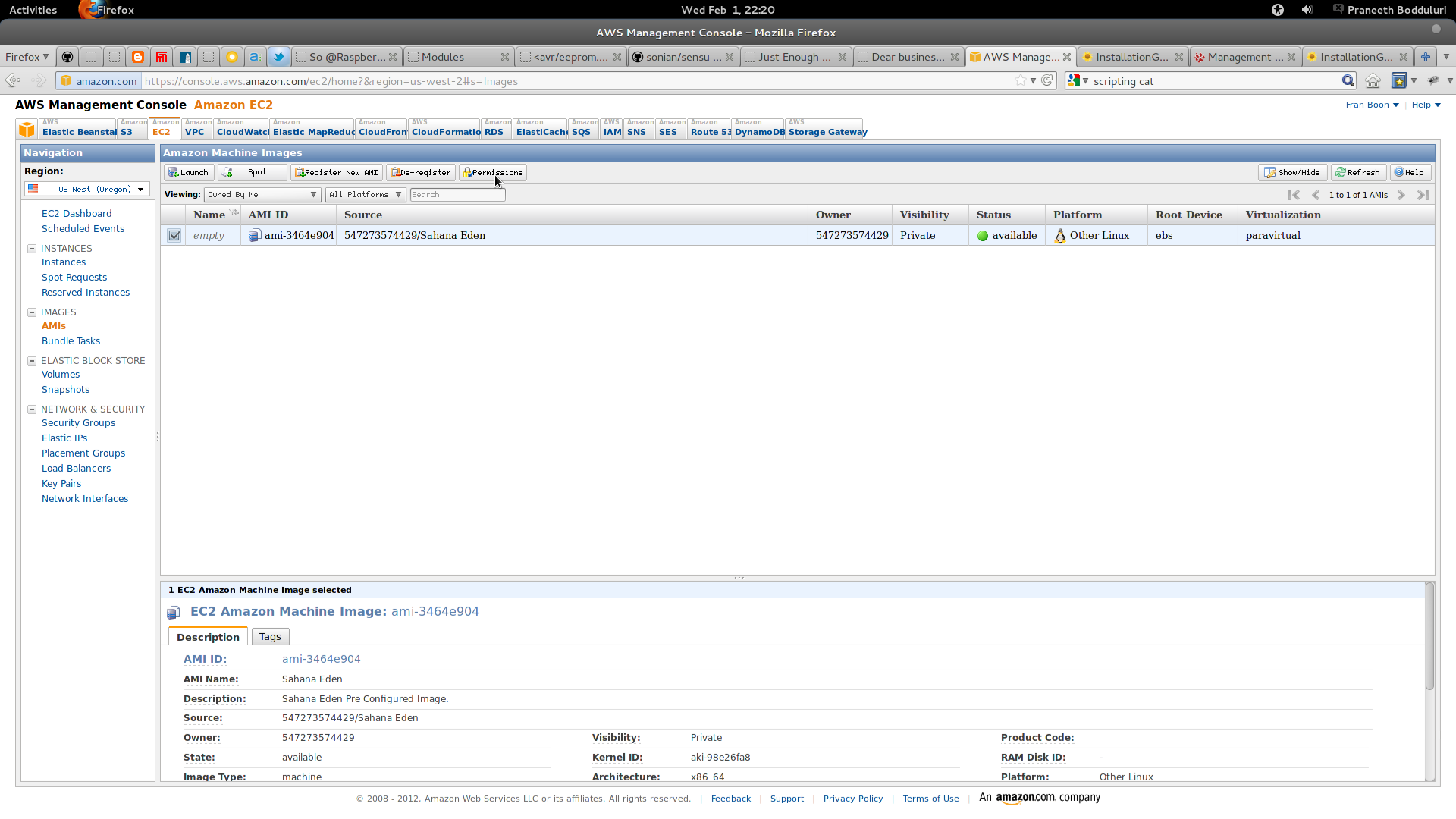Collapse the INSTANCES navigation section
This screenshot has width=1456, height=819.
(32, 249)
